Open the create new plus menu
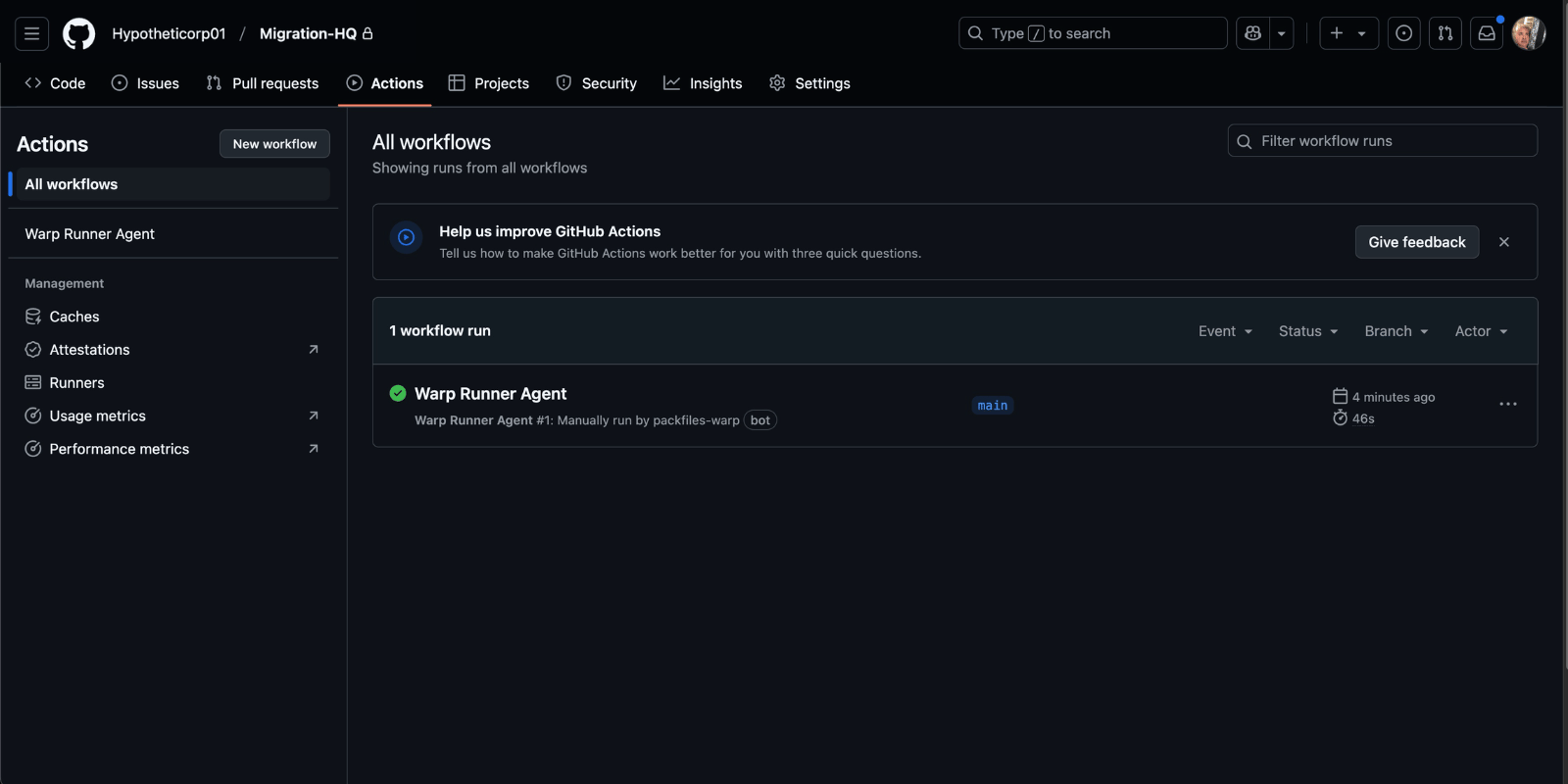 1348,33
